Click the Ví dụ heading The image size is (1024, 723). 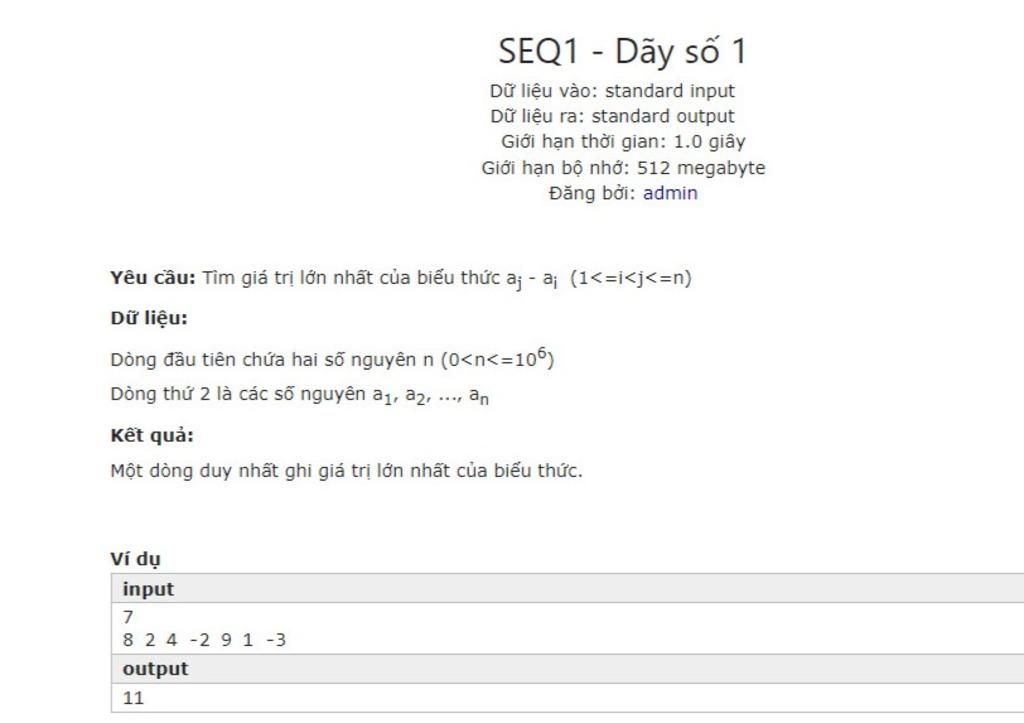coord(135,559)
